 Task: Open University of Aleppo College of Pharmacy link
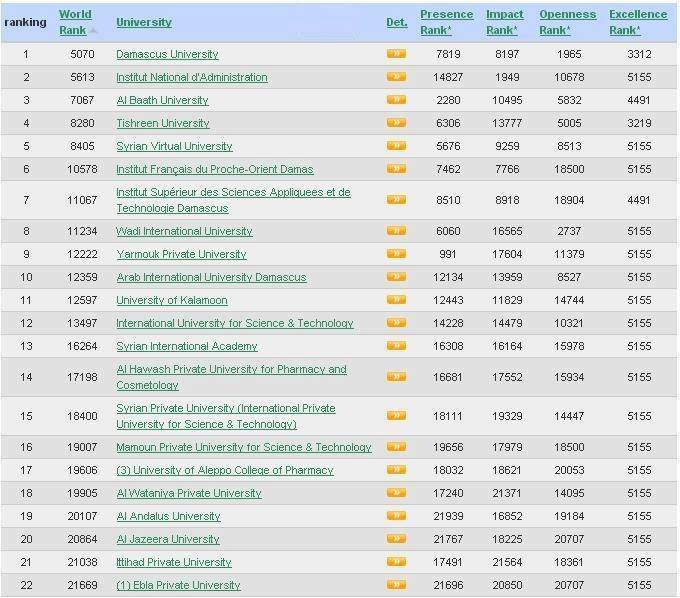225,470
